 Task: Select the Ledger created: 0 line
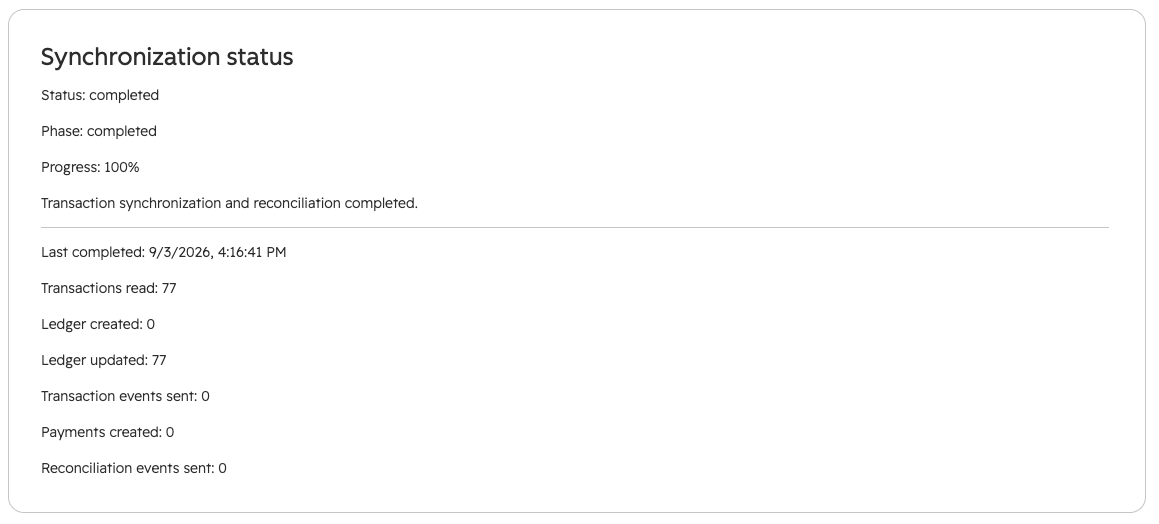coord(98,324)
